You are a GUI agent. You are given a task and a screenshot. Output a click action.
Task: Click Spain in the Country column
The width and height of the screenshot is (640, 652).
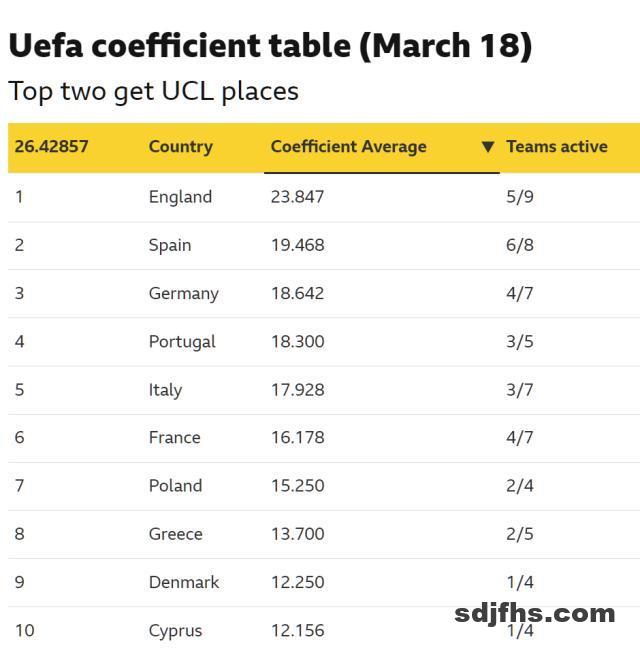pyautogui.click(x=170, y=245)
